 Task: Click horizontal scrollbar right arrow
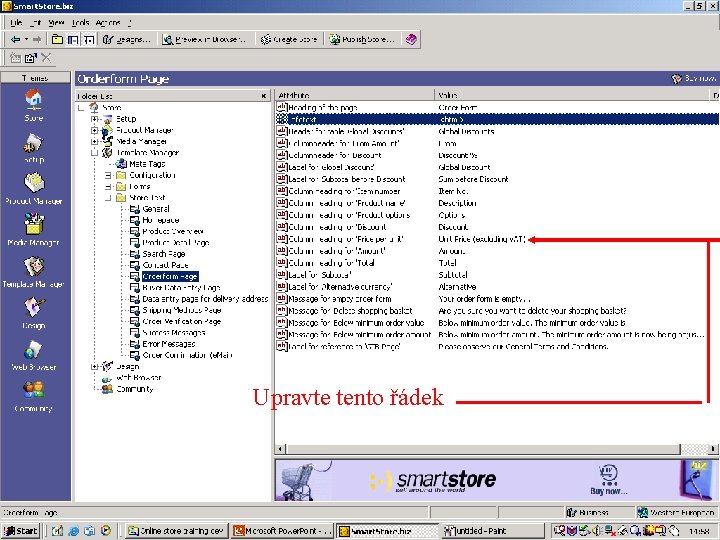pos(713,449)
